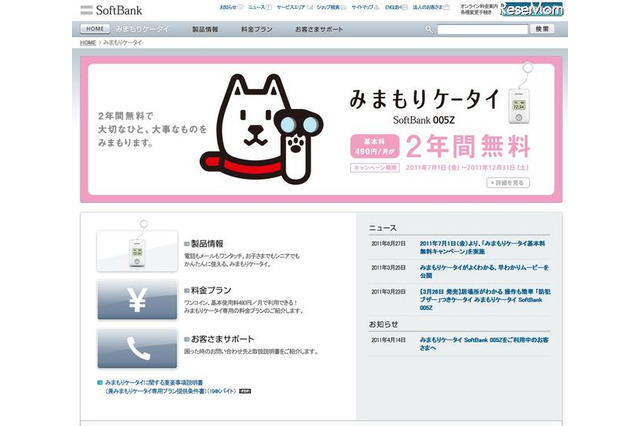
Task: Open the 料金プラン navigation menu item
Action: (256, 29)
